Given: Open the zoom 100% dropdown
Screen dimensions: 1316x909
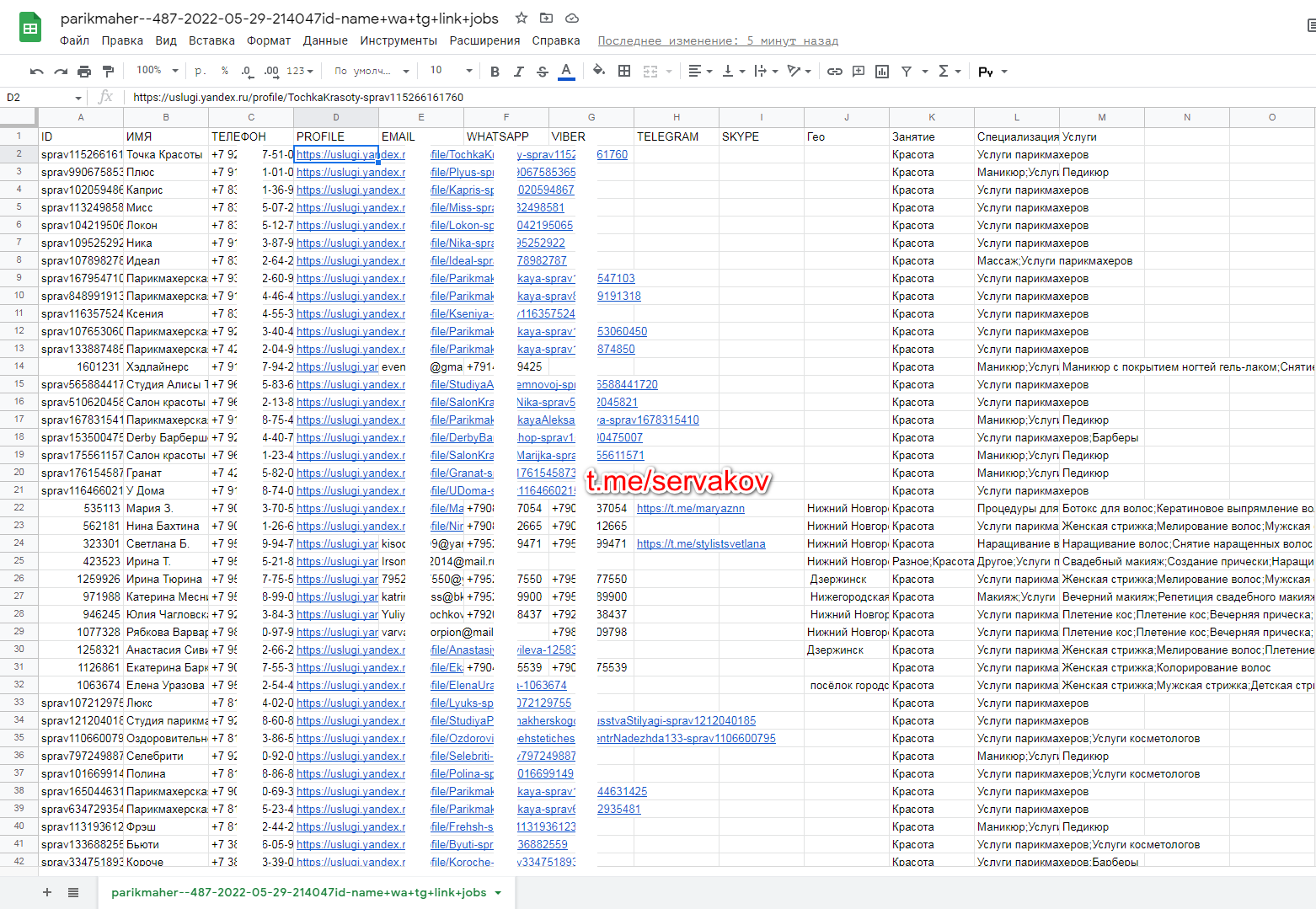Looking at the screenshot, I should click(158, 71).
